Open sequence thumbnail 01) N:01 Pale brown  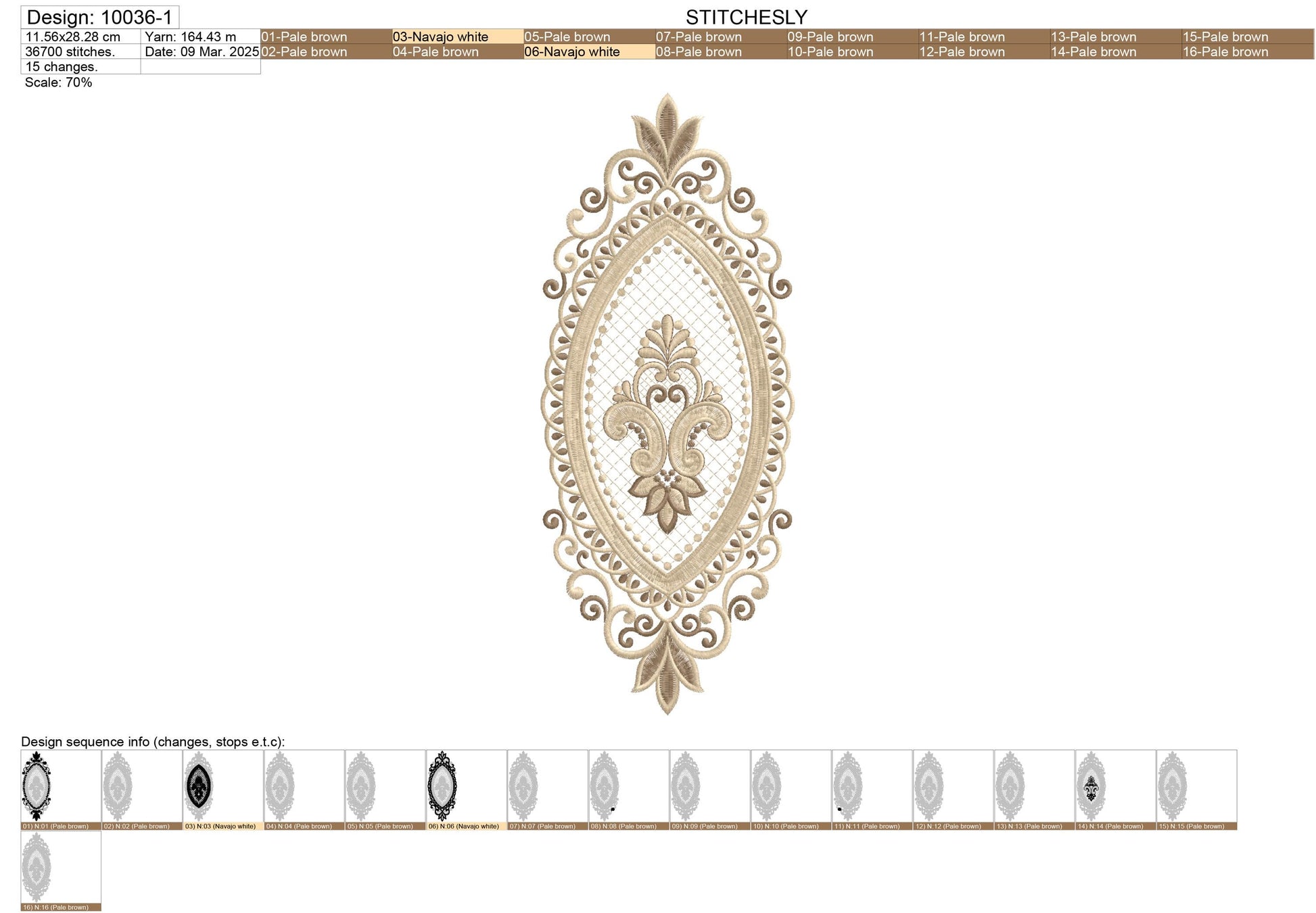tap(61, 789)
